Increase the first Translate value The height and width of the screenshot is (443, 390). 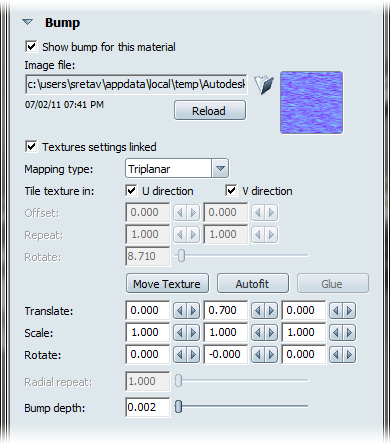[193, 311]
